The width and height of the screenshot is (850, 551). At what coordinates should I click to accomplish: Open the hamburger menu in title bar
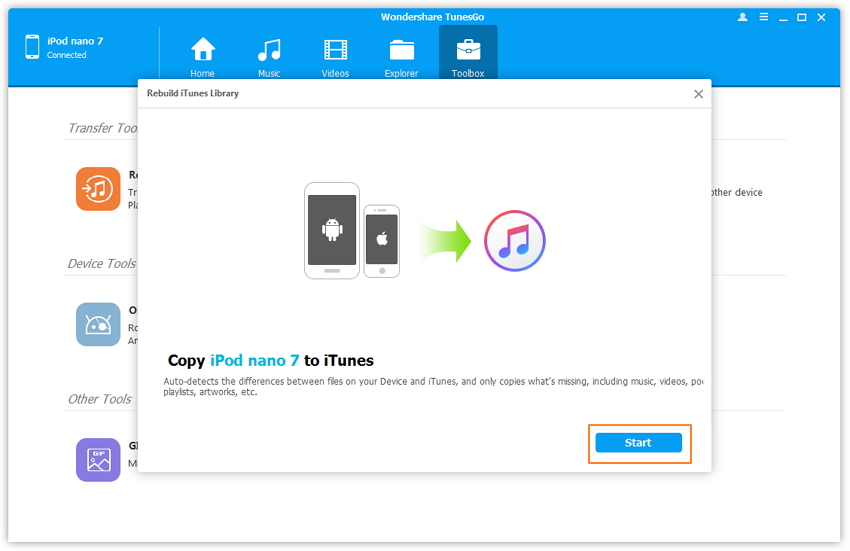click(x=762, y=17)
